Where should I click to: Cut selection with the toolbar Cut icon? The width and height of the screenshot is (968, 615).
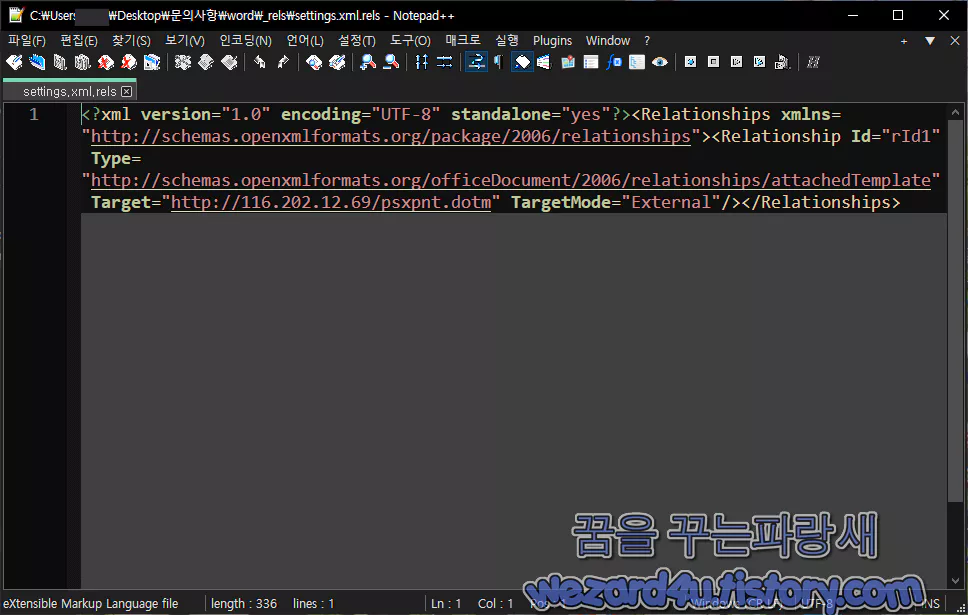click(x=183, y=62)
